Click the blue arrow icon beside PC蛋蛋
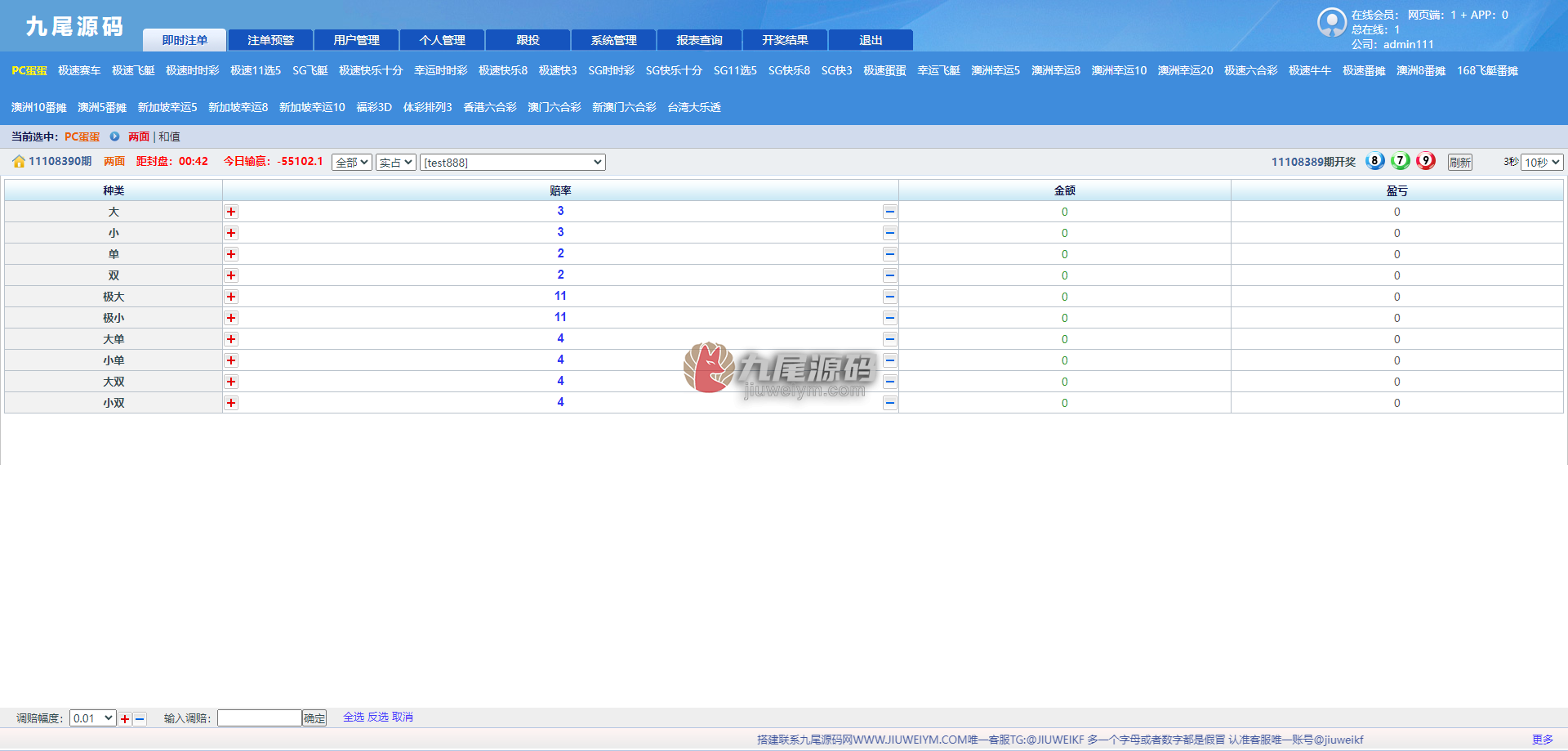The image size is (1568, 751). 114,136
